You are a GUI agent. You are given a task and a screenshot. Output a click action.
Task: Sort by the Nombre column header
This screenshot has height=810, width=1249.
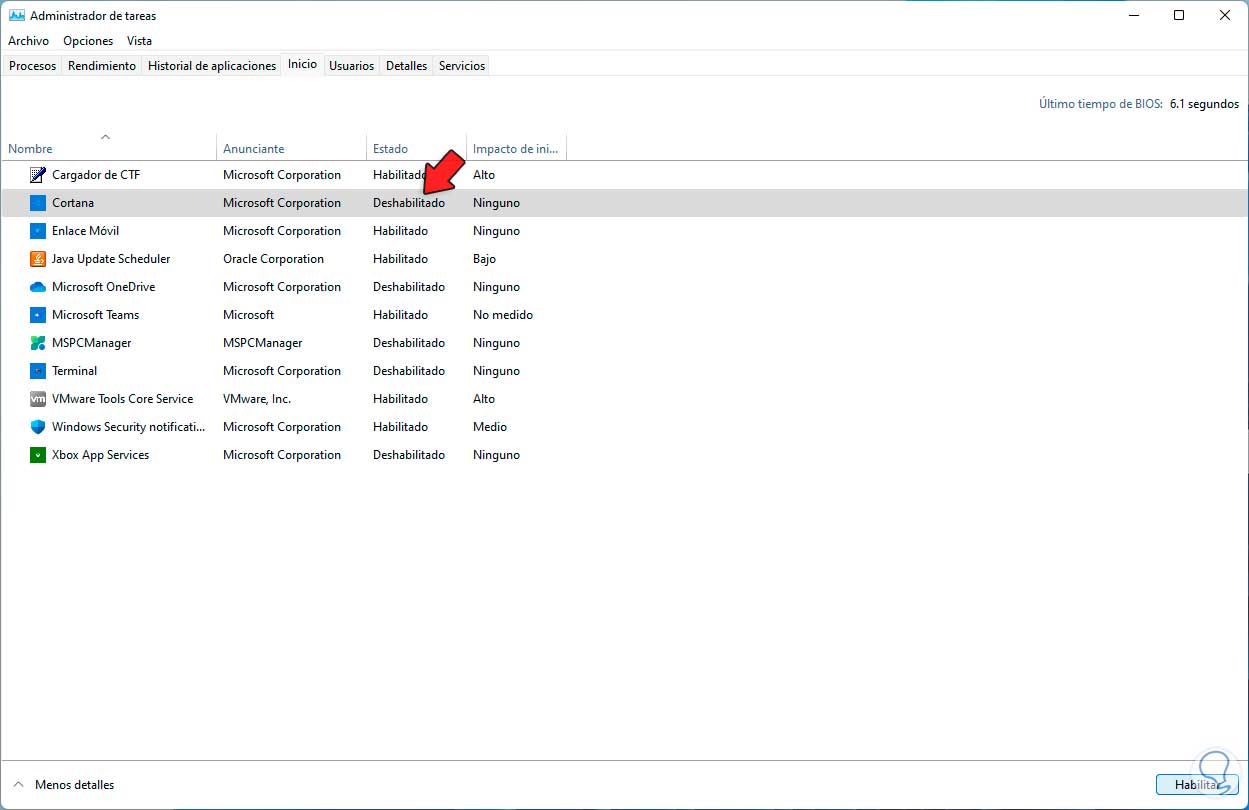[x=108, y=149]
